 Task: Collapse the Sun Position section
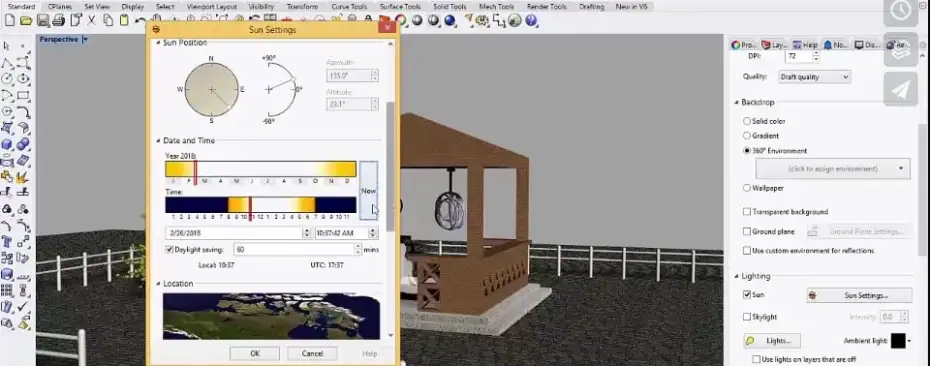[158, 43]
